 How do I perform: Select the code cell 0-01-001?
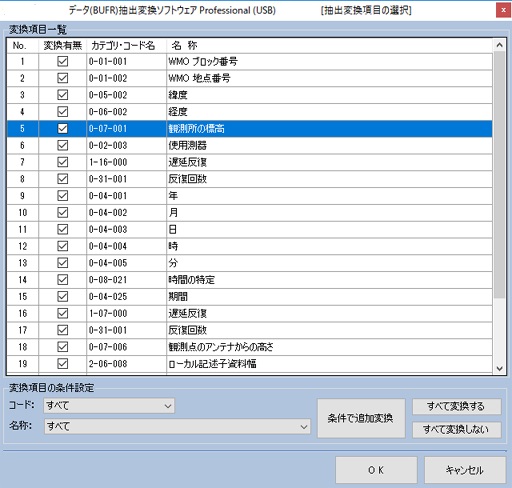(x=126, y=61)
